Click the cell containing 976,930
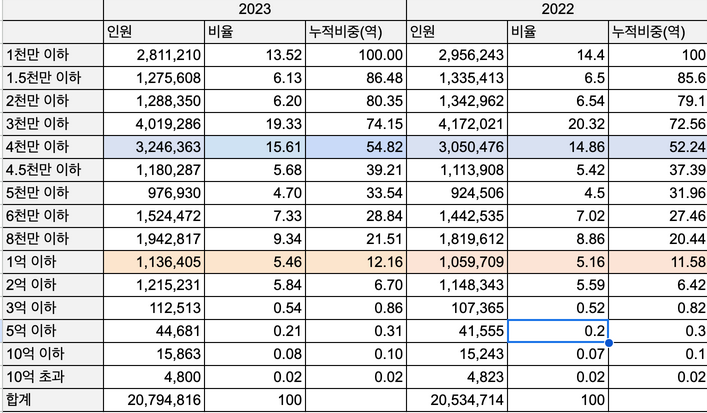The height and width of the screenshot is (413, 707). pyautogui.click(x=154, y=193)
